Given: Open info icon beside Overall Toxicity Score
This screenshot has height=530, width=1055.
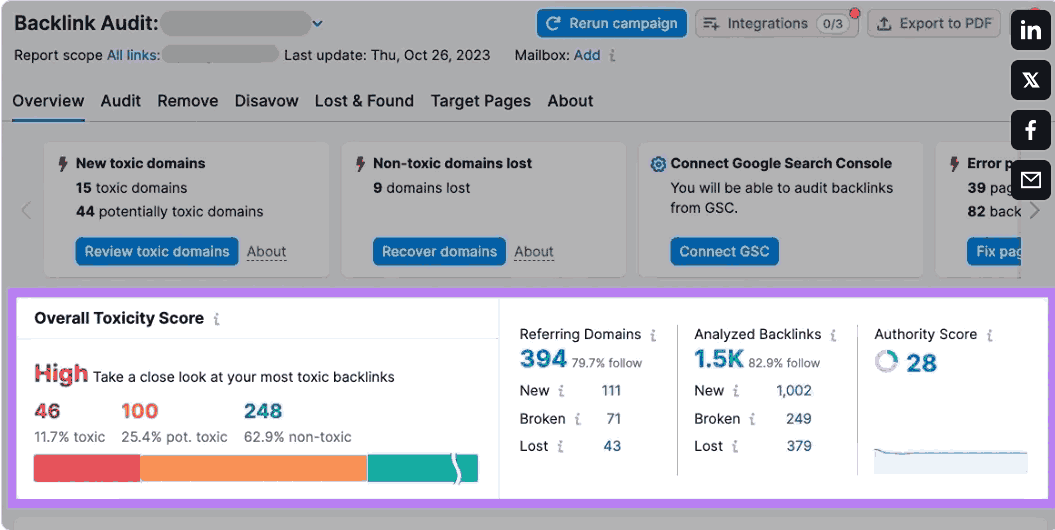Looking at the screenshot, I should (x=217, y=319).
